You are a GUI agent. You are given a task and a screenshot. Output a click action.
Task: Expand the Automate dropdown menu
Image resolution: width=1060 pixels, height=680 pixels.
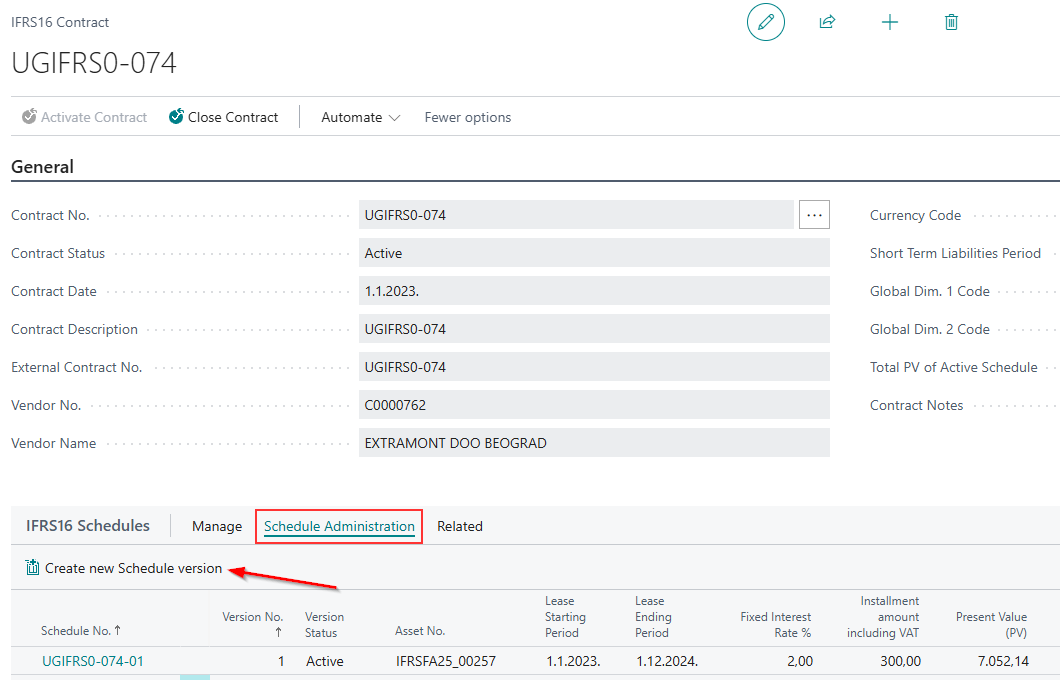click(x=360, y=118)
